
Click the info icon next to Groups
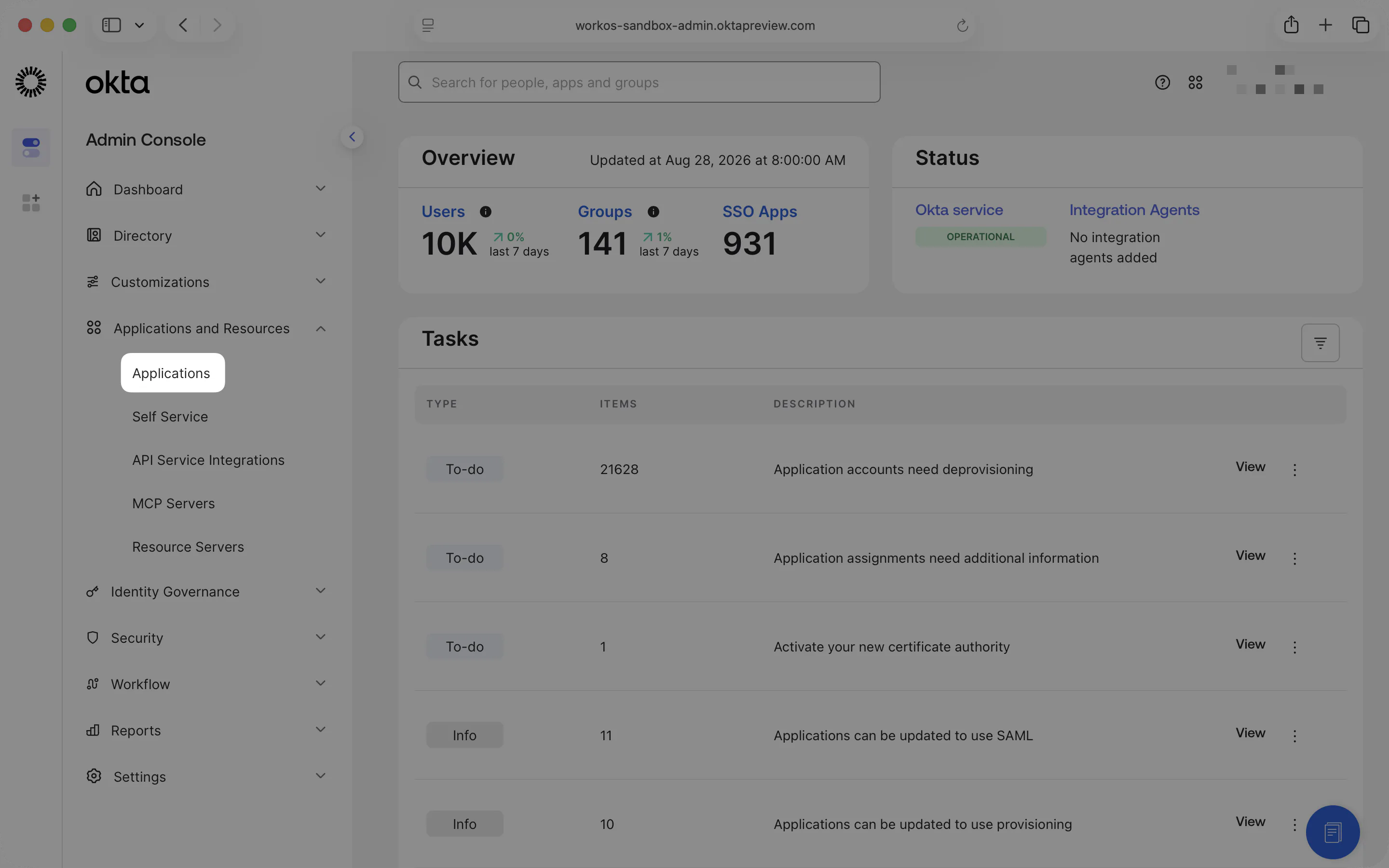tap(653, 212)
